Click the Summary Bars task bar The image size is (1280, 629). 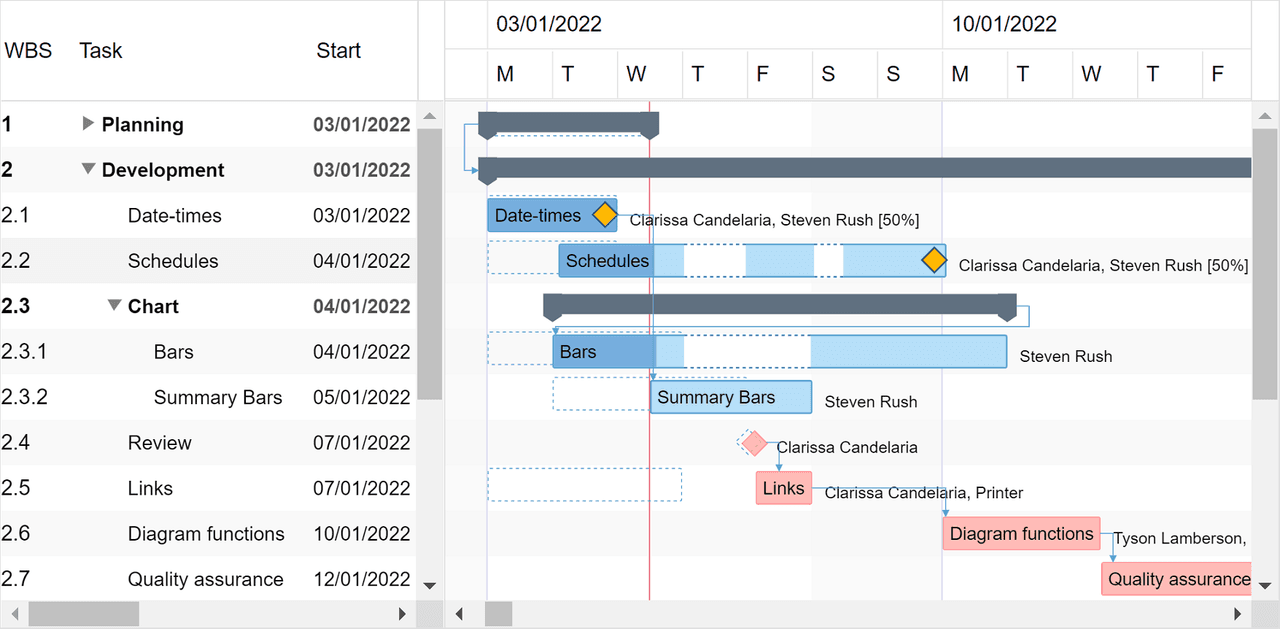coord(731,397)
